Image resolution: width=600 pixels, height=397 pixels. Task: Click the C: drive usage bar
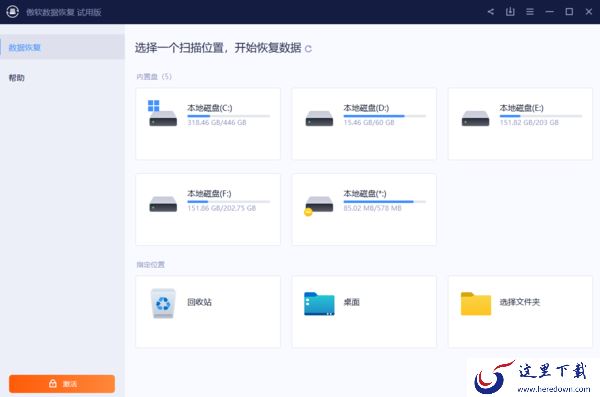[228, 116]
